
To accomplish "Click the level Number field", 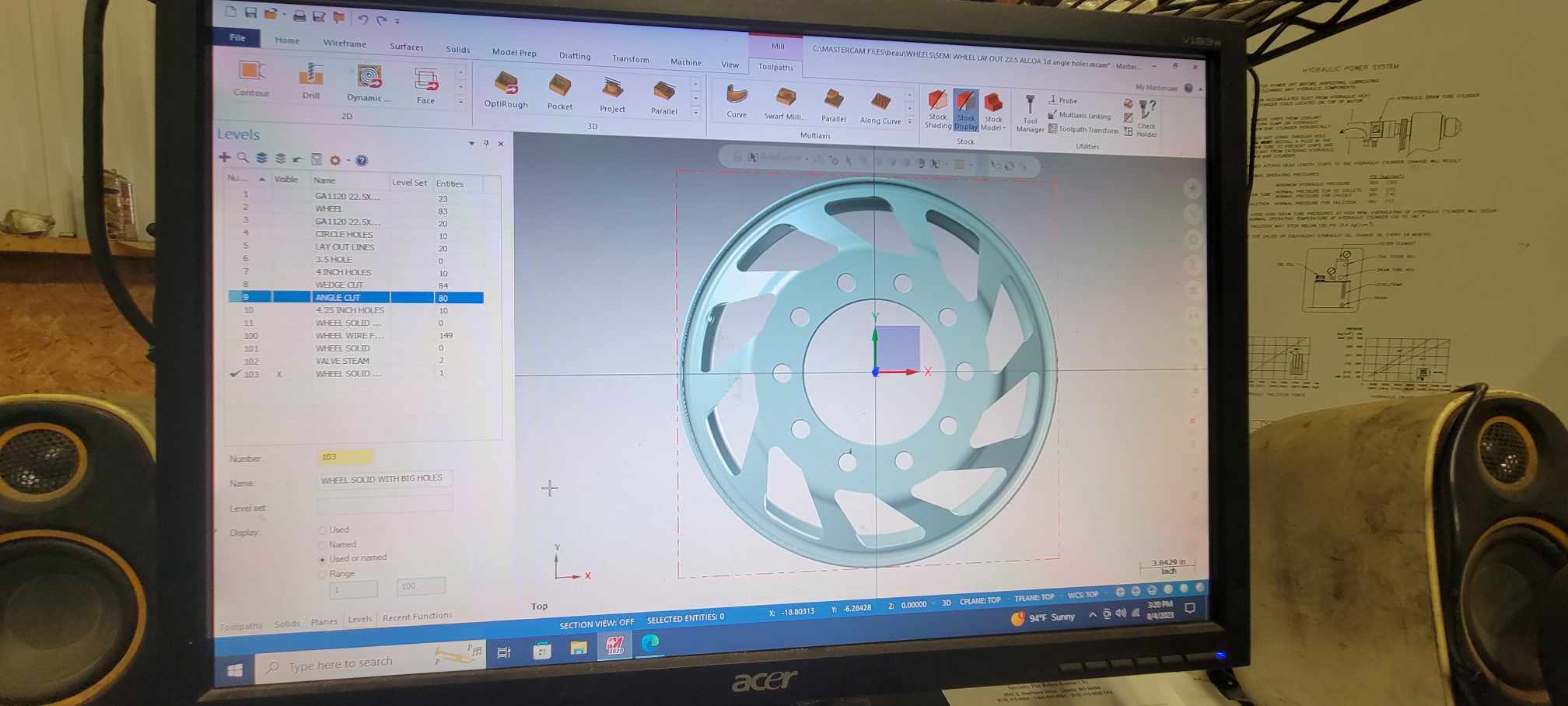I will pos(345,457).
